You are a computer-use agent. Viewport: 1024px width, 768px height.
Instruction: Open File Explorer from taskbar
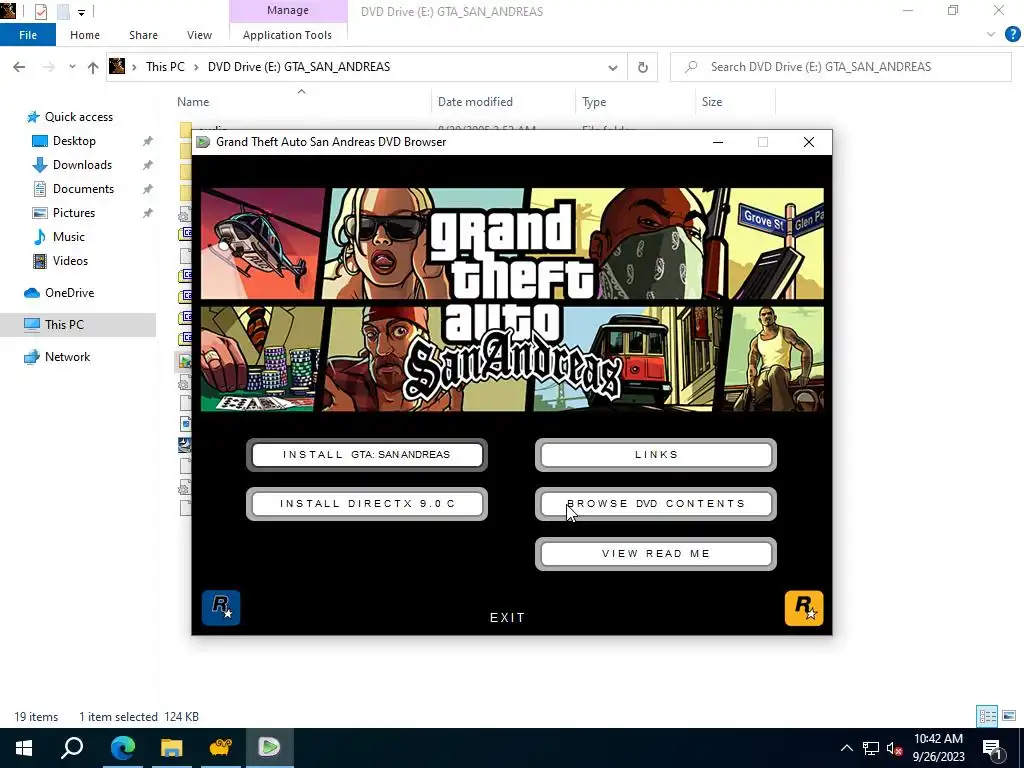(x=172, y=748)
